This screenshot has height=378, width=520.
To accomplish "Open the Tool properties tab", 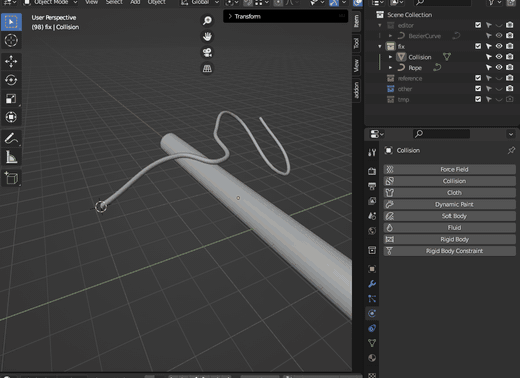I will pos(372,152).
